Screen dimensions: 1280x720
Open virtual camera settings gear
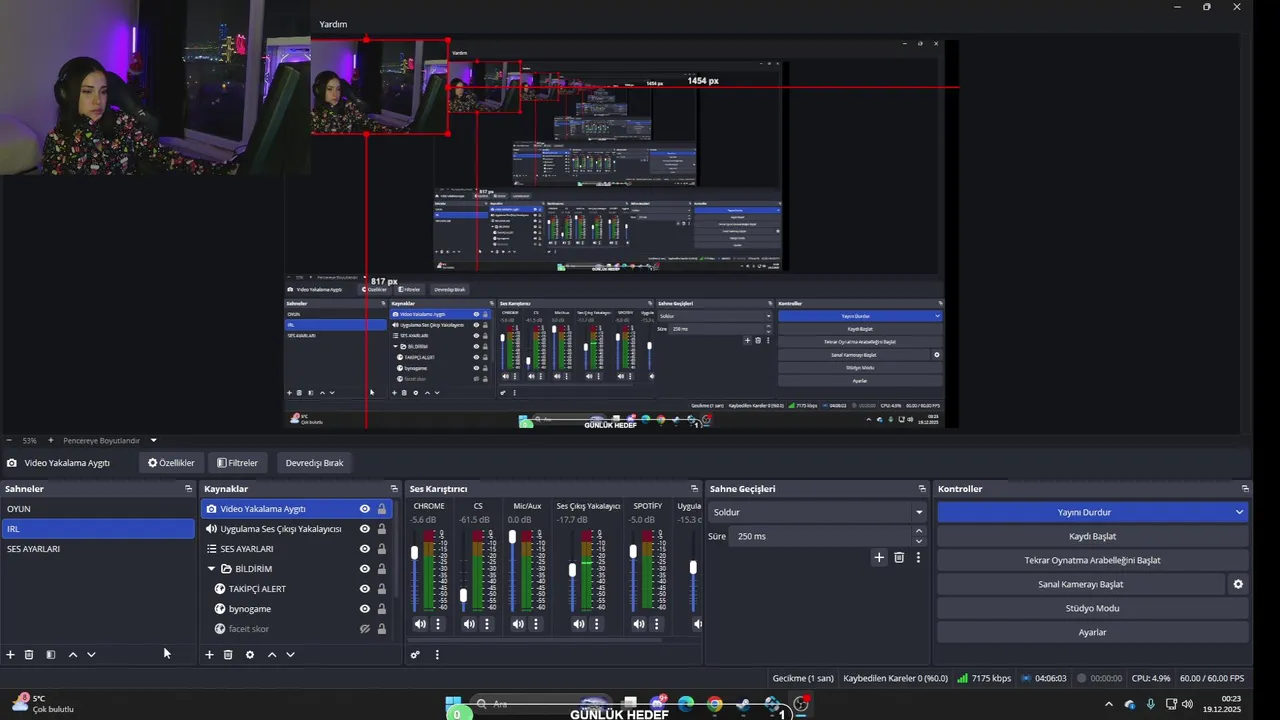pyautogui.click(x=1238, y=584)
